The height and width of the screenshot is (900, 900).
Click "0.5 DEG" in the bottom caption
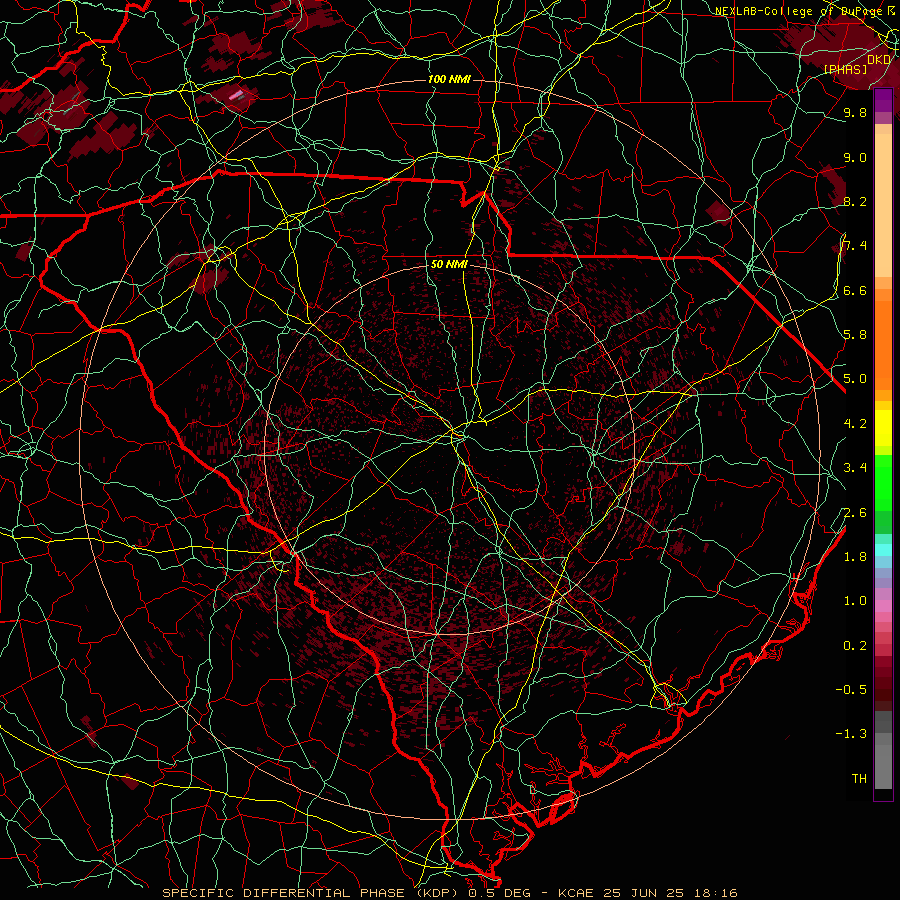tap(499, 893)
